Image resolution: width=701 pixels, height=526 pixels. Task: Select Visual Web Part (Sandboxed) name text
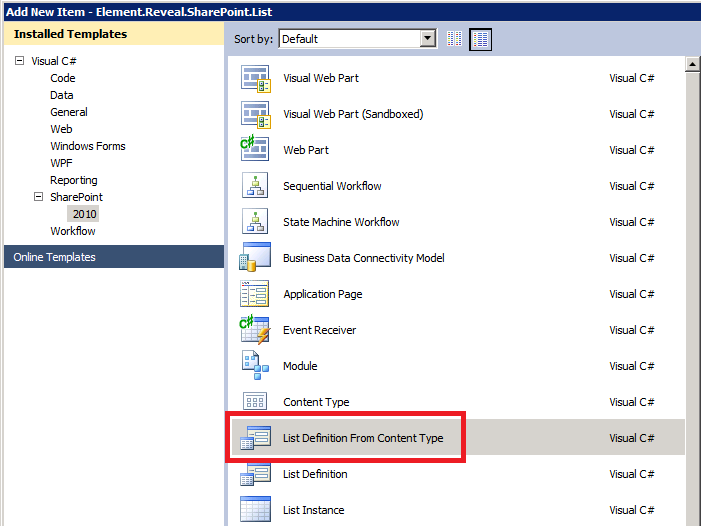[x=353, y=114]
